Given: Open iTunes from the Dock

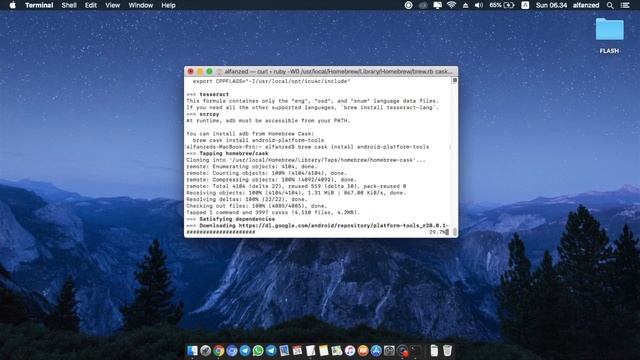Looking at the screenshot, I should [x=350, y=350].
